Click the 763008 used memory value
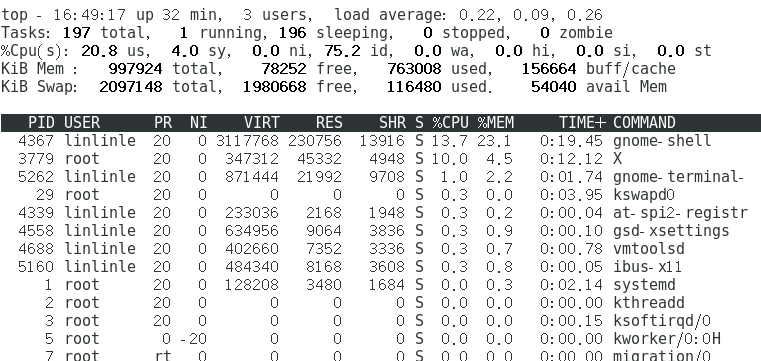 (x=414, y=69)
